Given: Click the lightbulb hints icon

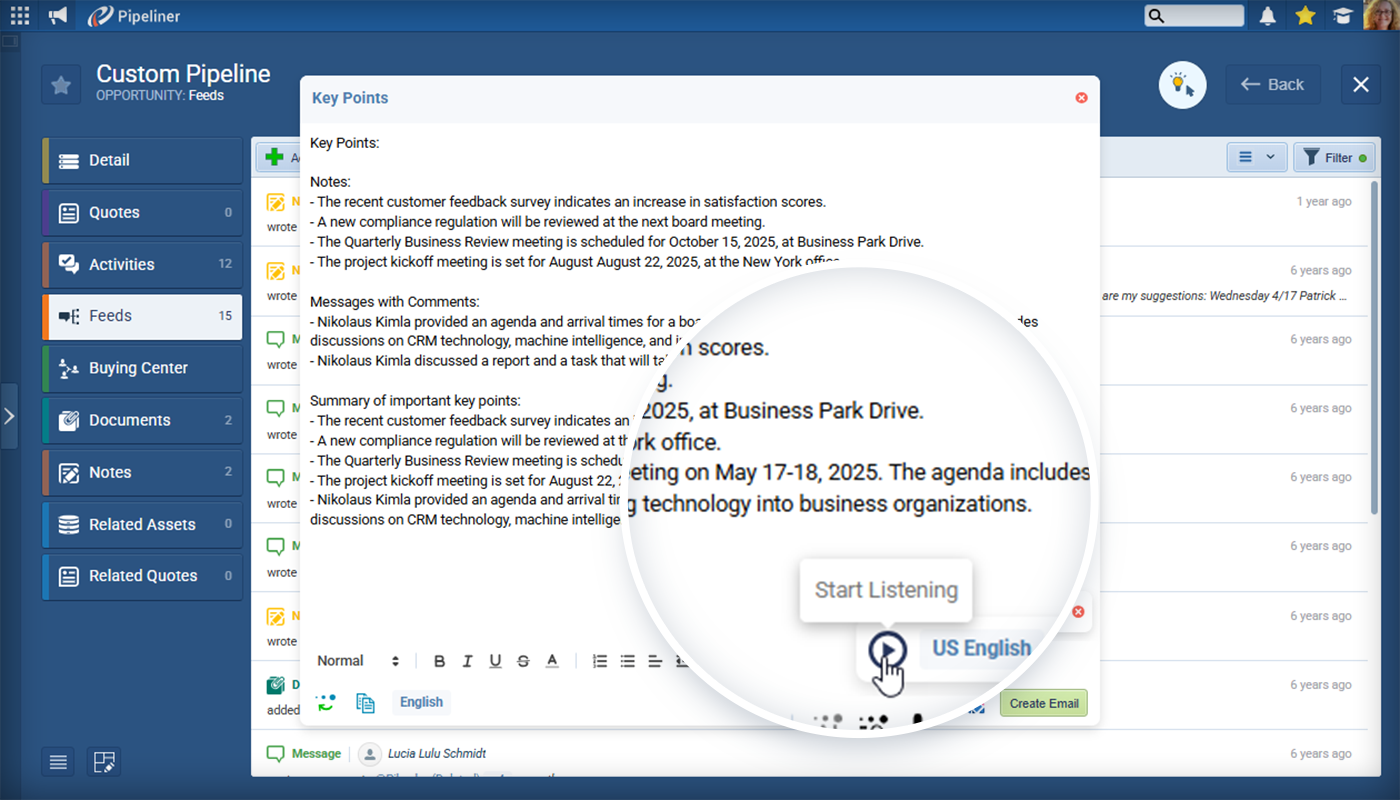Looking at the screenshot, I should tap(1182, 85).
